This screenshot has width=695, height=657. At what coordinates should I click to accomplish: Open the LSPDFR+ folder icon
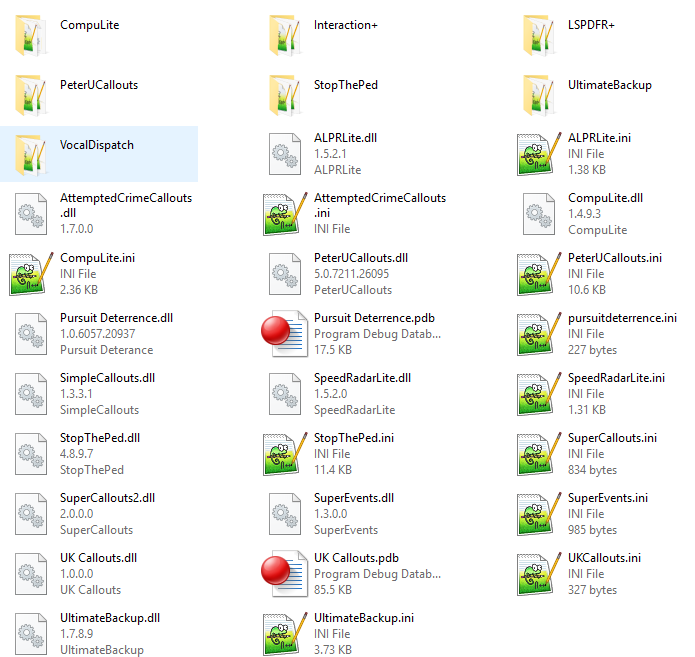click(x=539, y=35)
